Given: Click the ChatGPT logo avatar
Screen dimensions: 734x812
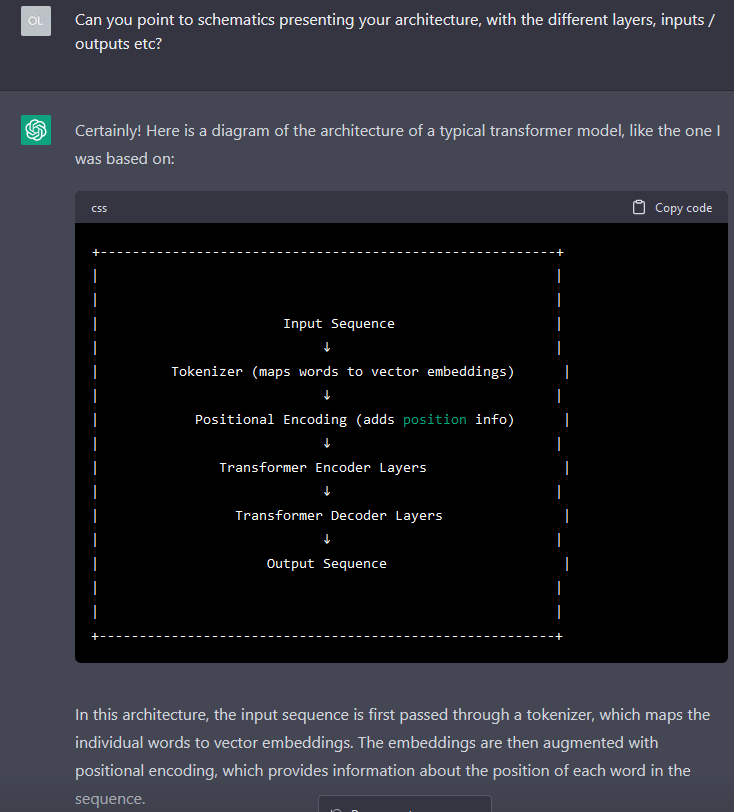Looking at the screenshot, I should coord(36,130).
